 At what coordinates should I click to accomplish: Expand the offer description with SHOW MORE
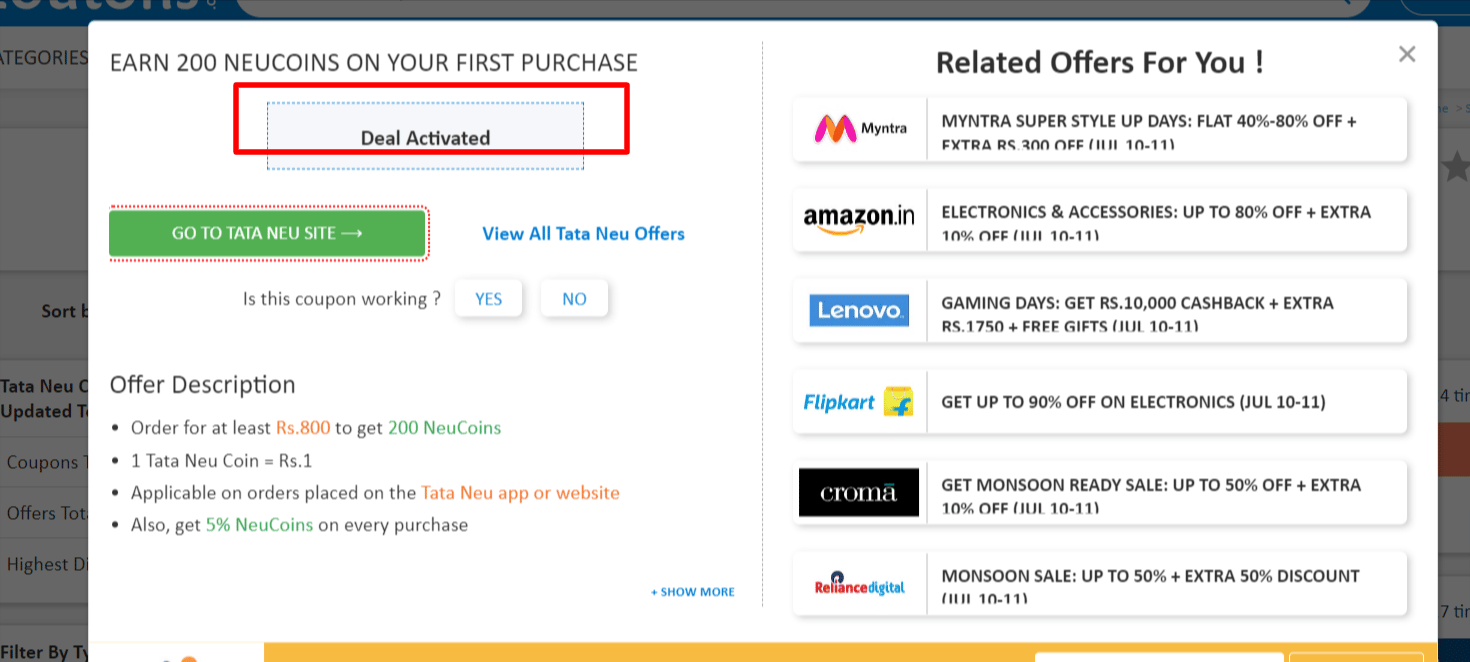(x=691, y=591)
